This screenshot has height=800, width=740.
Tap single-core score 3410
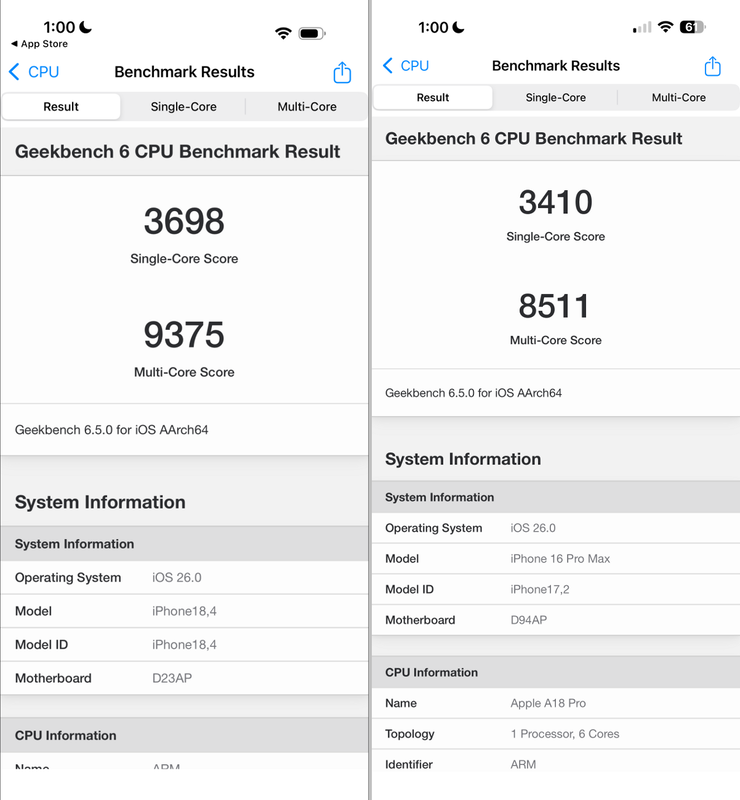pos(556,202)
